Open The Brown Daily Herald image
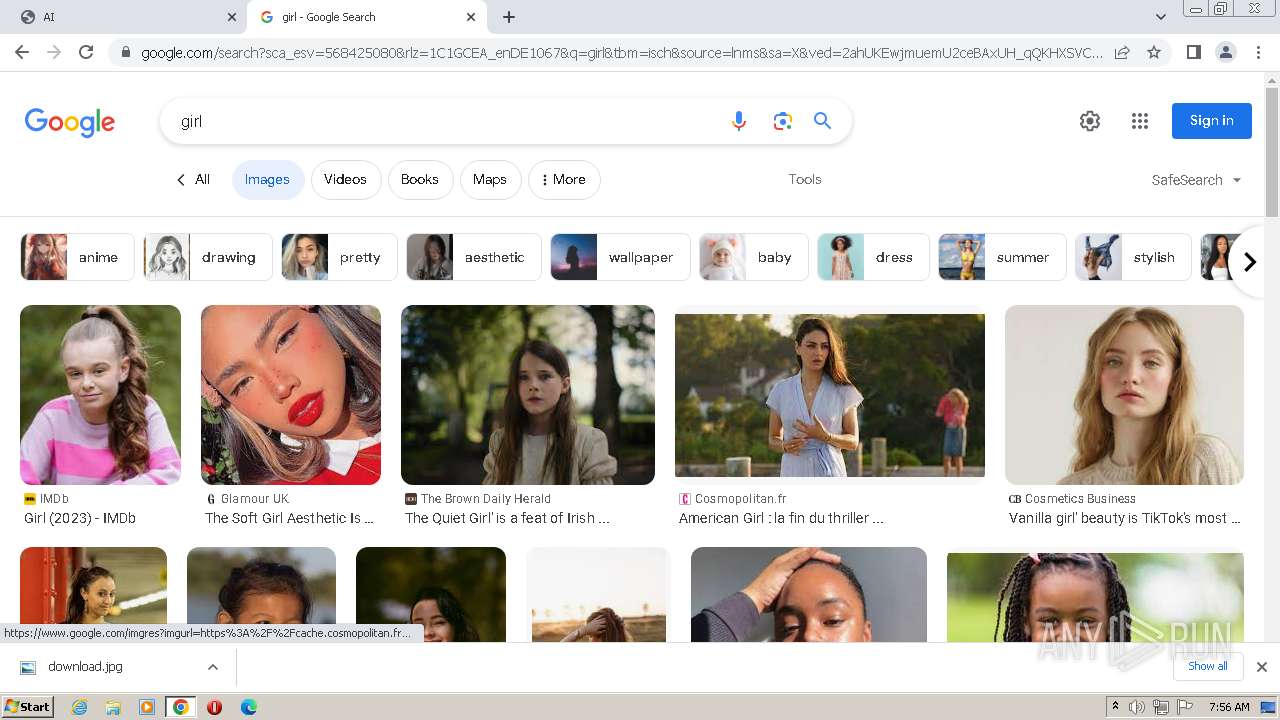The height and width of the screenshot is (720, 1280). coord(528,395)
